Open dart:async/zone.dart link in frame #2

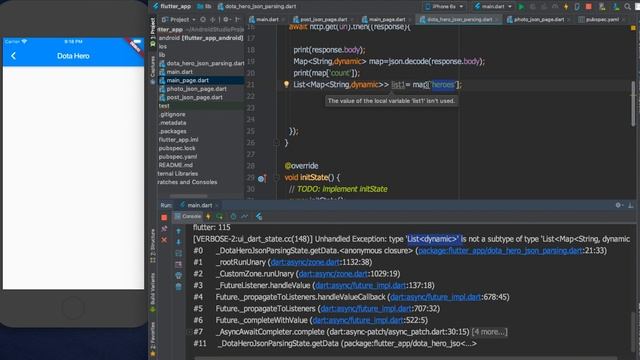pyautogui.click(x=333, y=274)
